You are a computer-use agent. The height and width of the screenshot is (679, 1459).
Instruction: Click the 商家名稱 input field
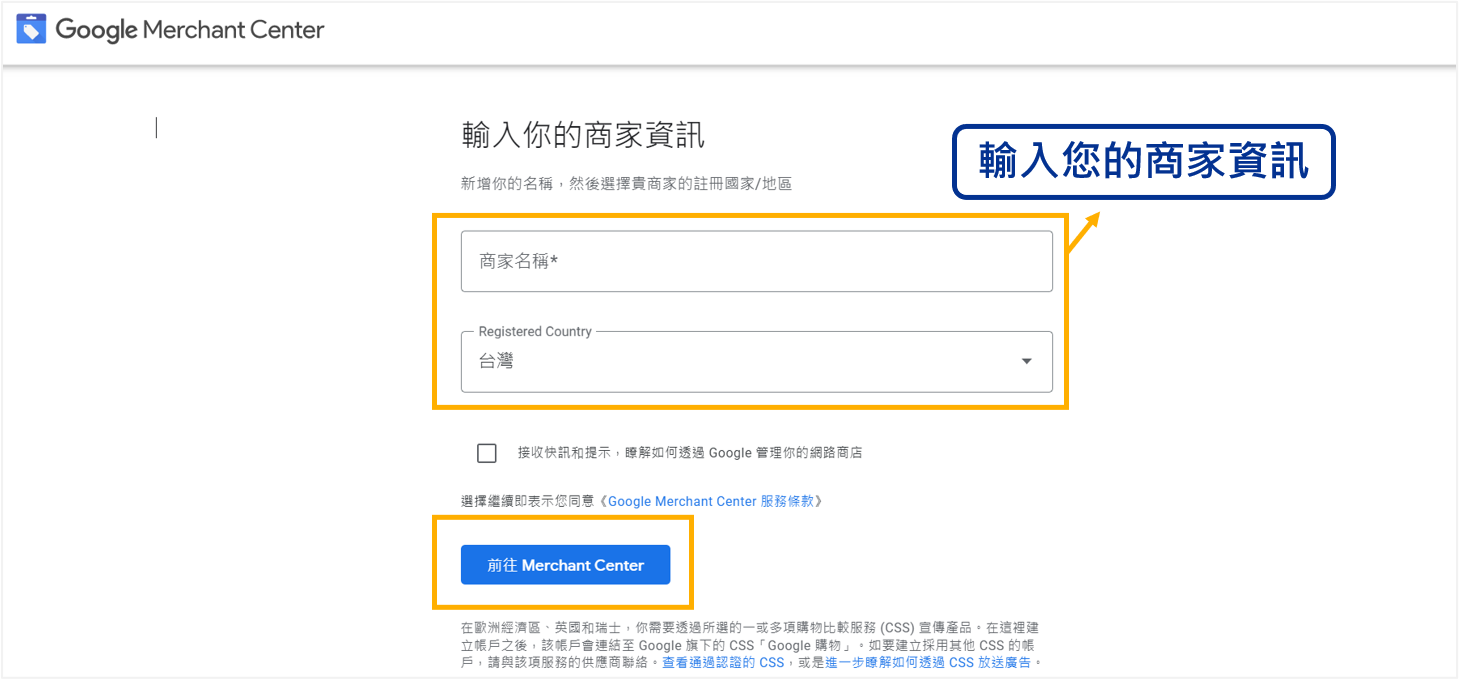(x=756, y=261)
